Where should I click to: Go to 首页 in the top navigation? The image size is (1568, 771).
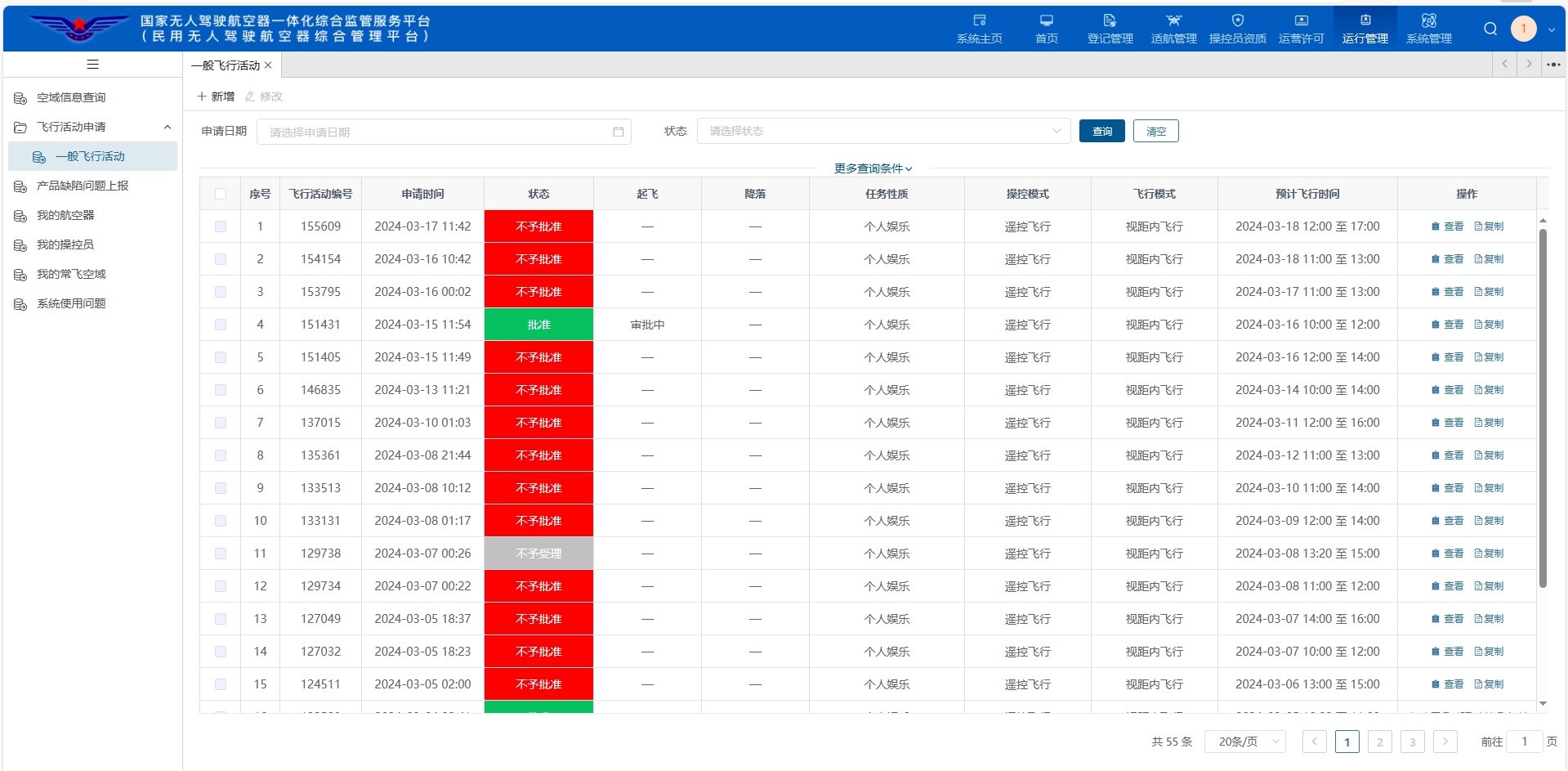click(x=1046, y=29)
